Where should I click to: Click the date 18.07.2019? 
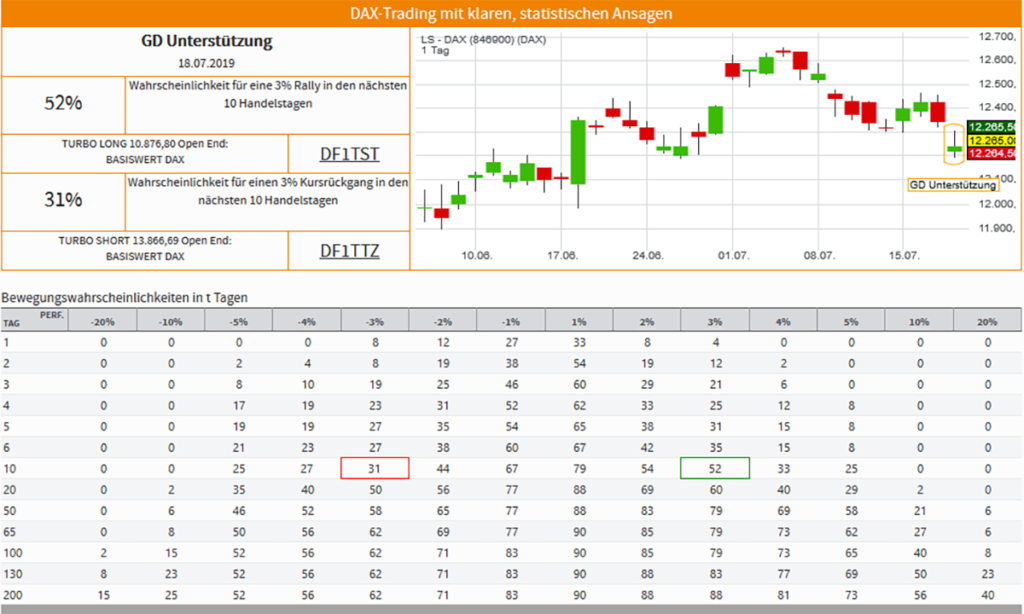pos(206,63)
